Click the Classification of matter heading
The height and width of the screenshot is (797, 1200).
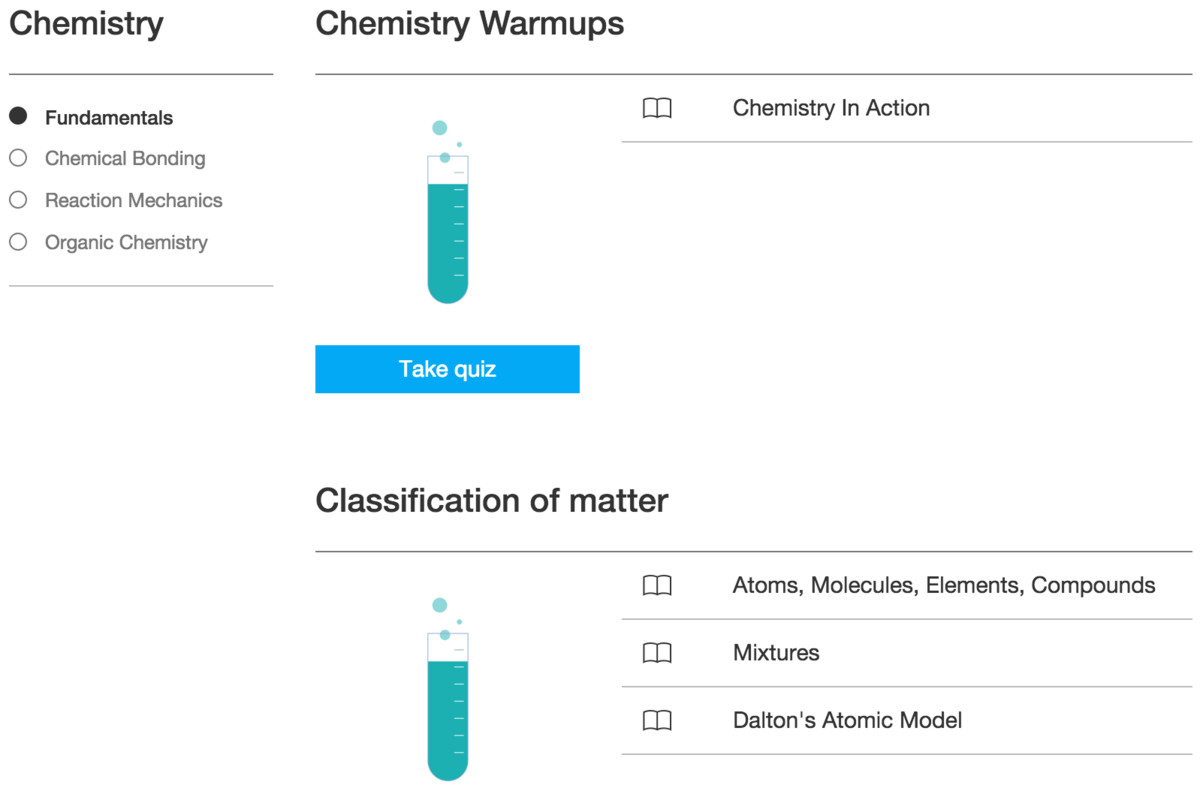click(492, 500)
